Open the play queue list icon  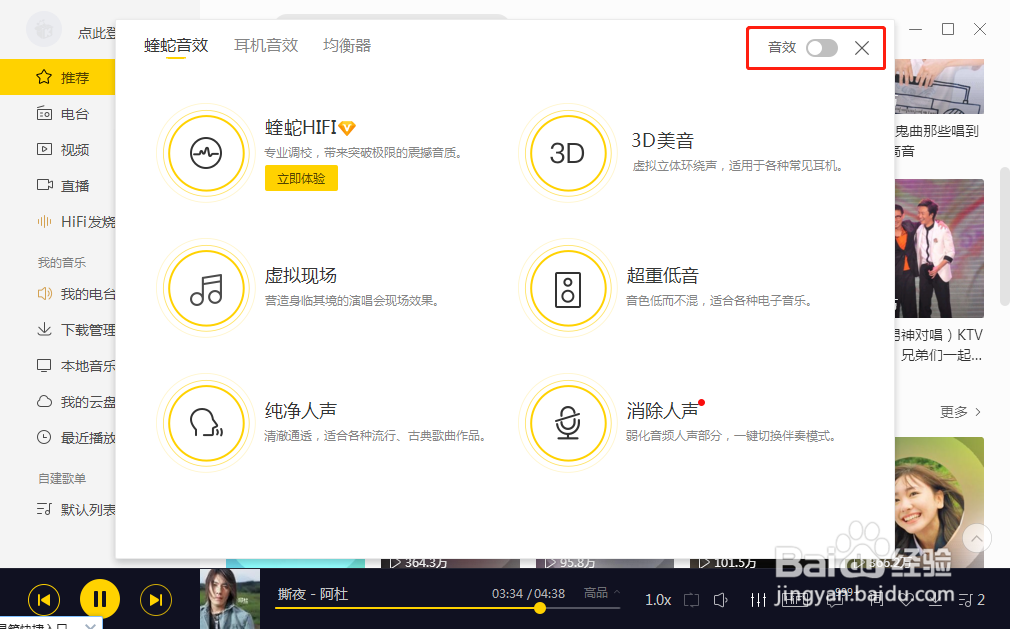(971, 600)
